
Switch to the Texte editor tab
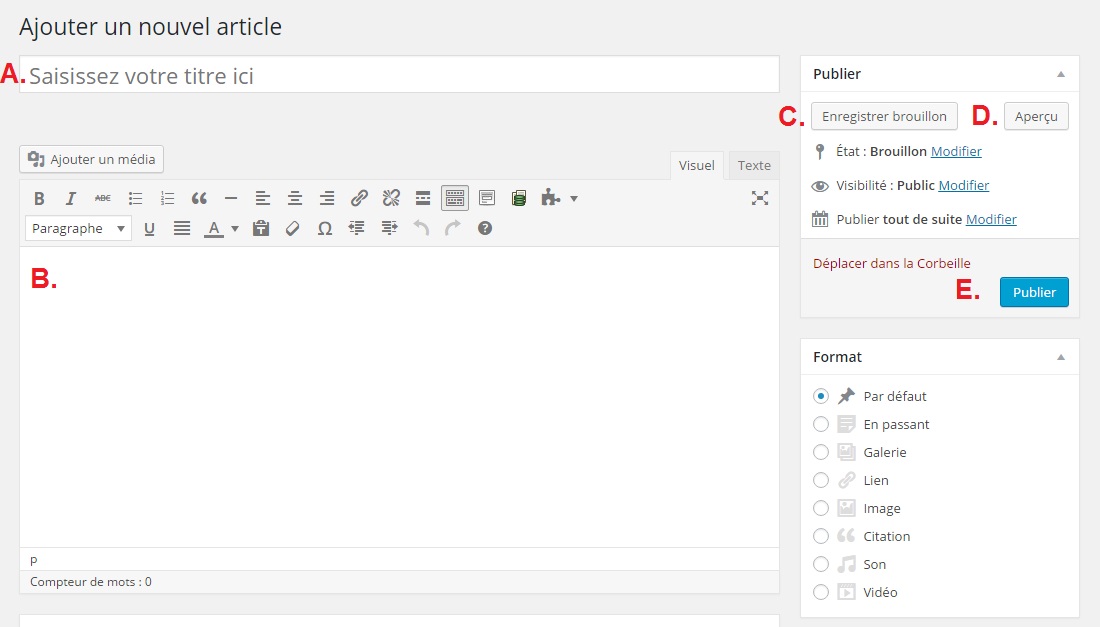point(754,166)
